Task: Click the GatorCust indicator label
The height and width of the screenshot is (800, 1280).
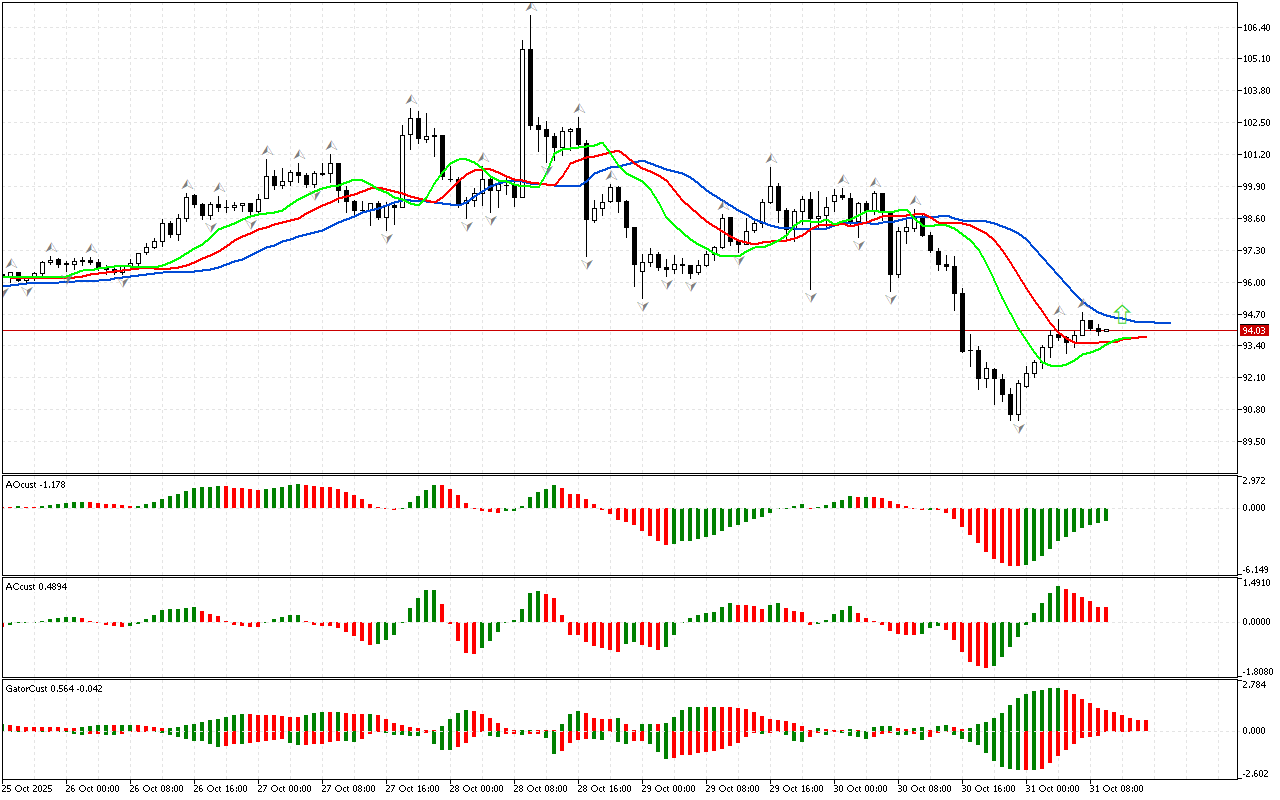Action: (x=54, y=688)
